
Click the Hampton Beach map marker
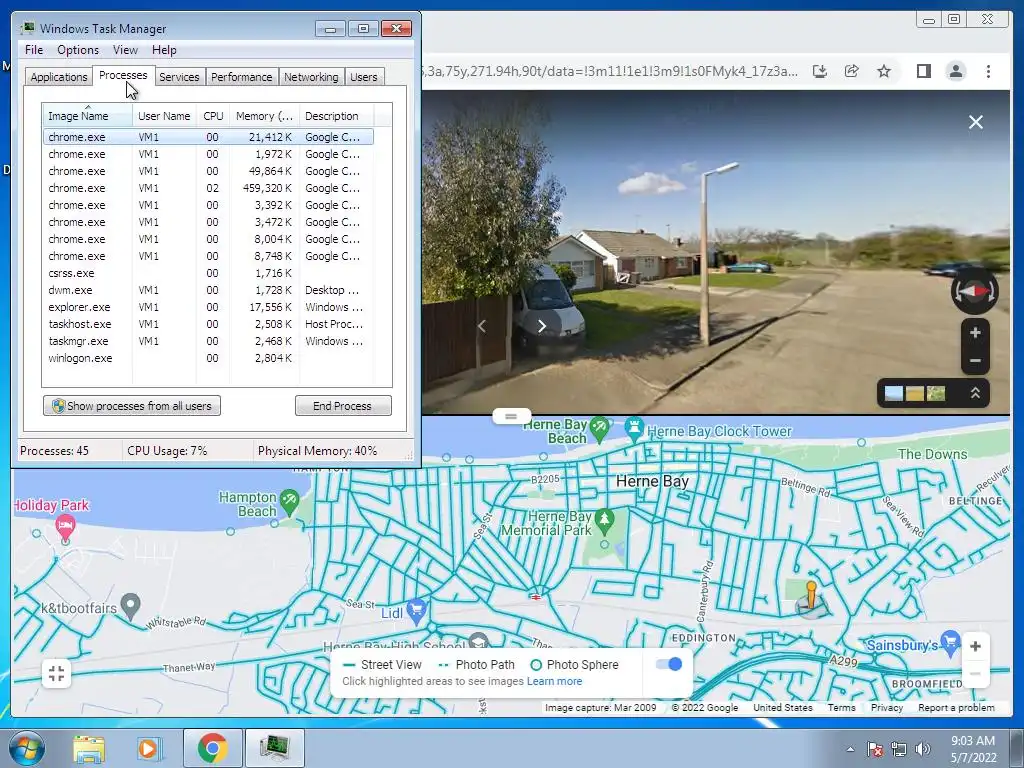point(289,503)
